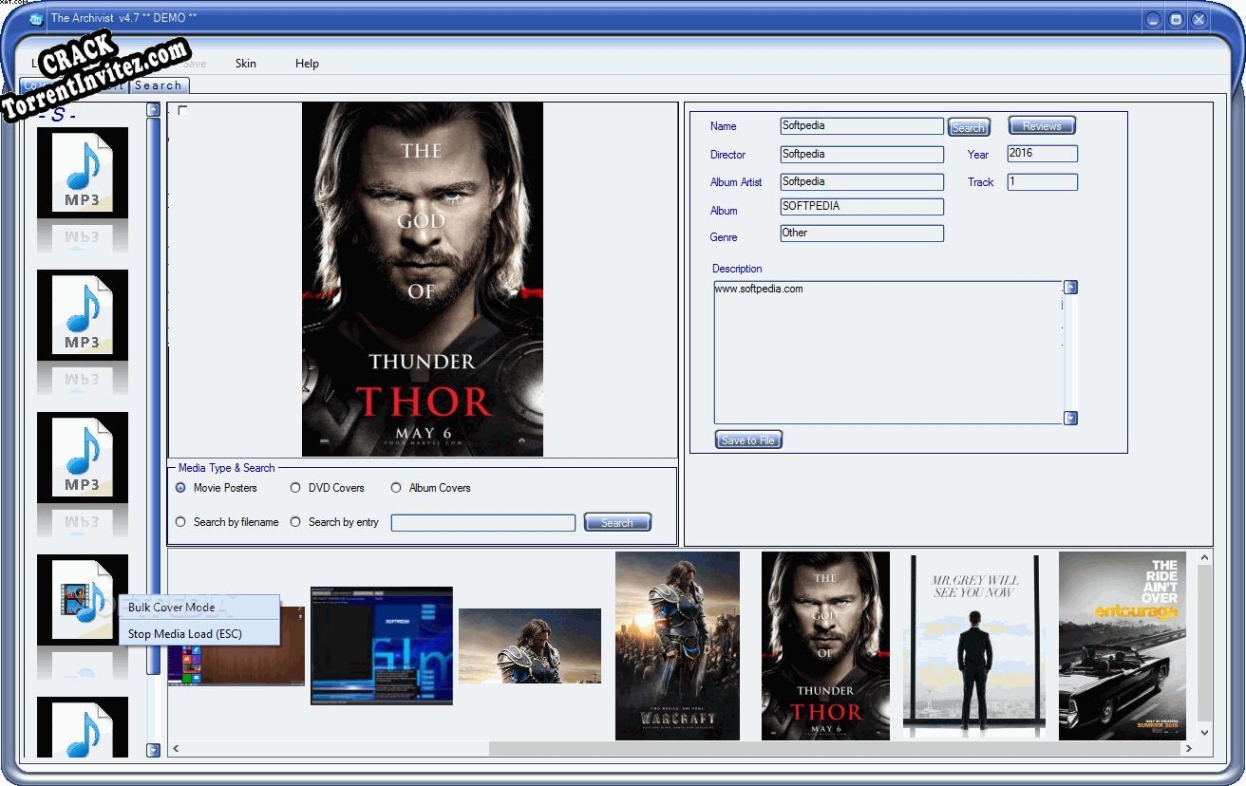
Task: Open the Skin menu
Action: (x=245, y=63)
